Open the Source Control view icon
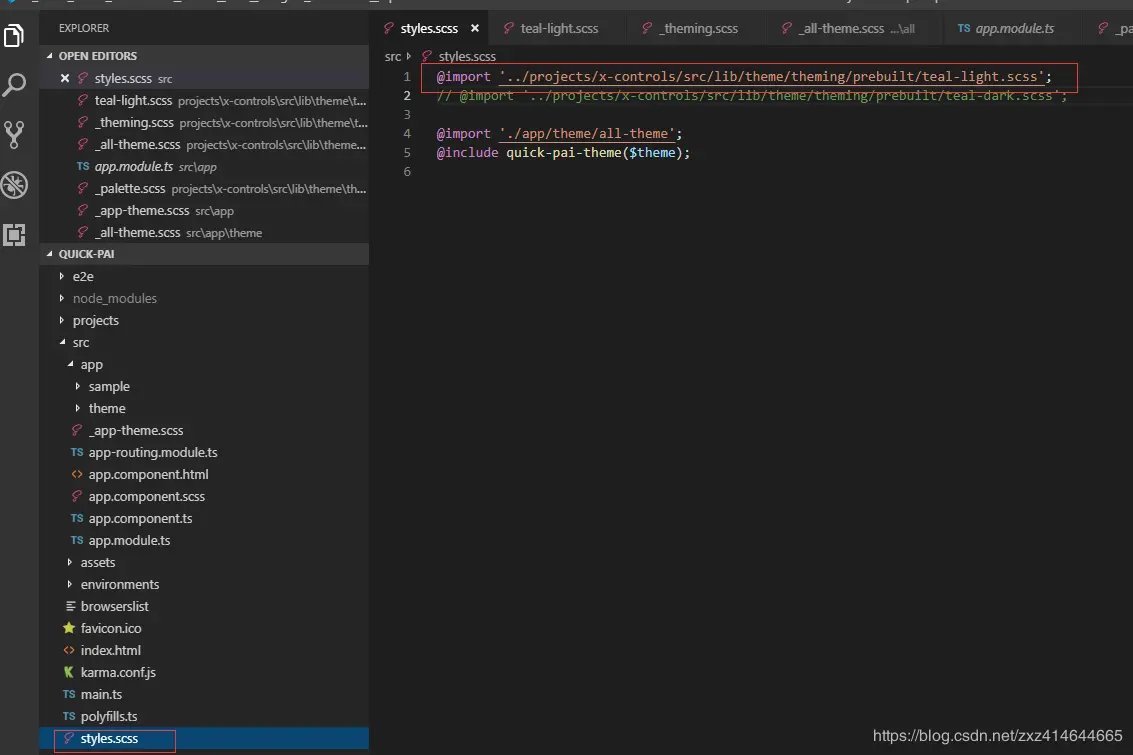 click(x=15, y=135)
